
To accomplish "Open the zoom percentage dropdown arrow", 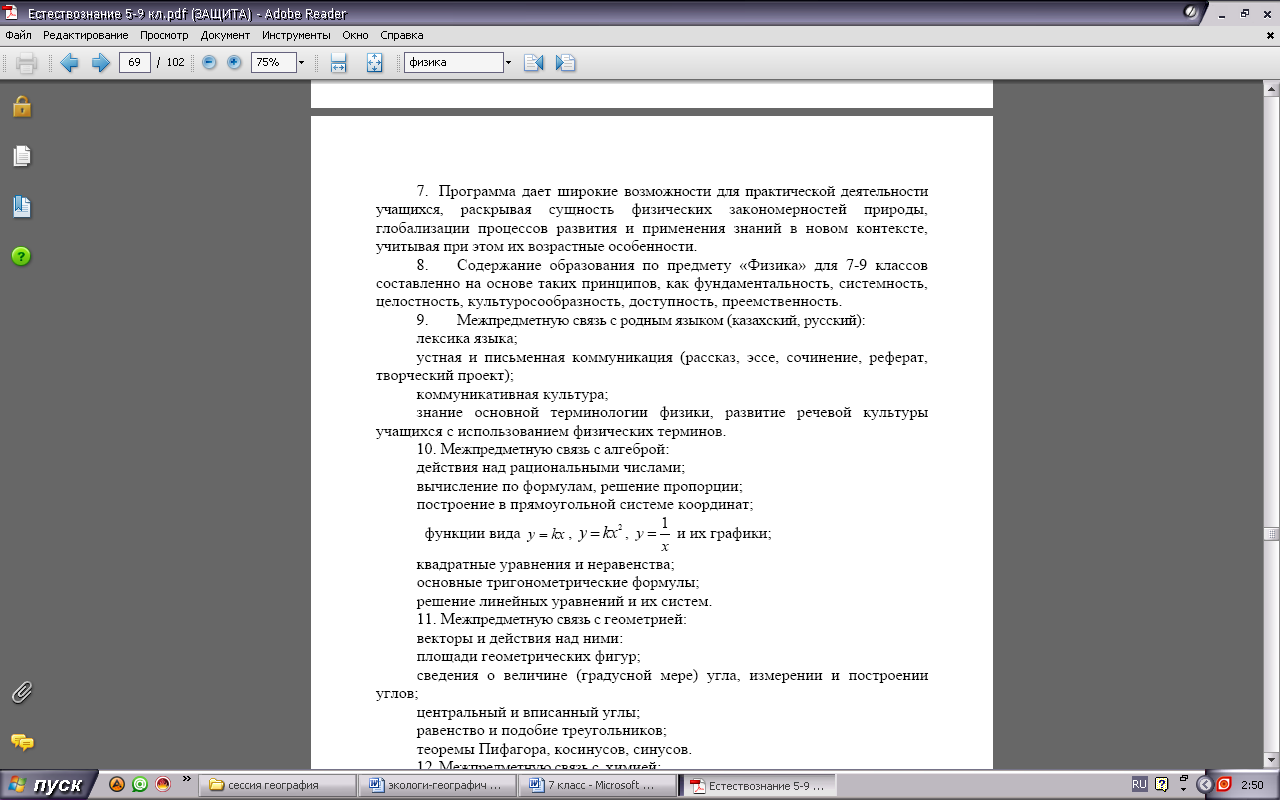I will coord(301,62).
